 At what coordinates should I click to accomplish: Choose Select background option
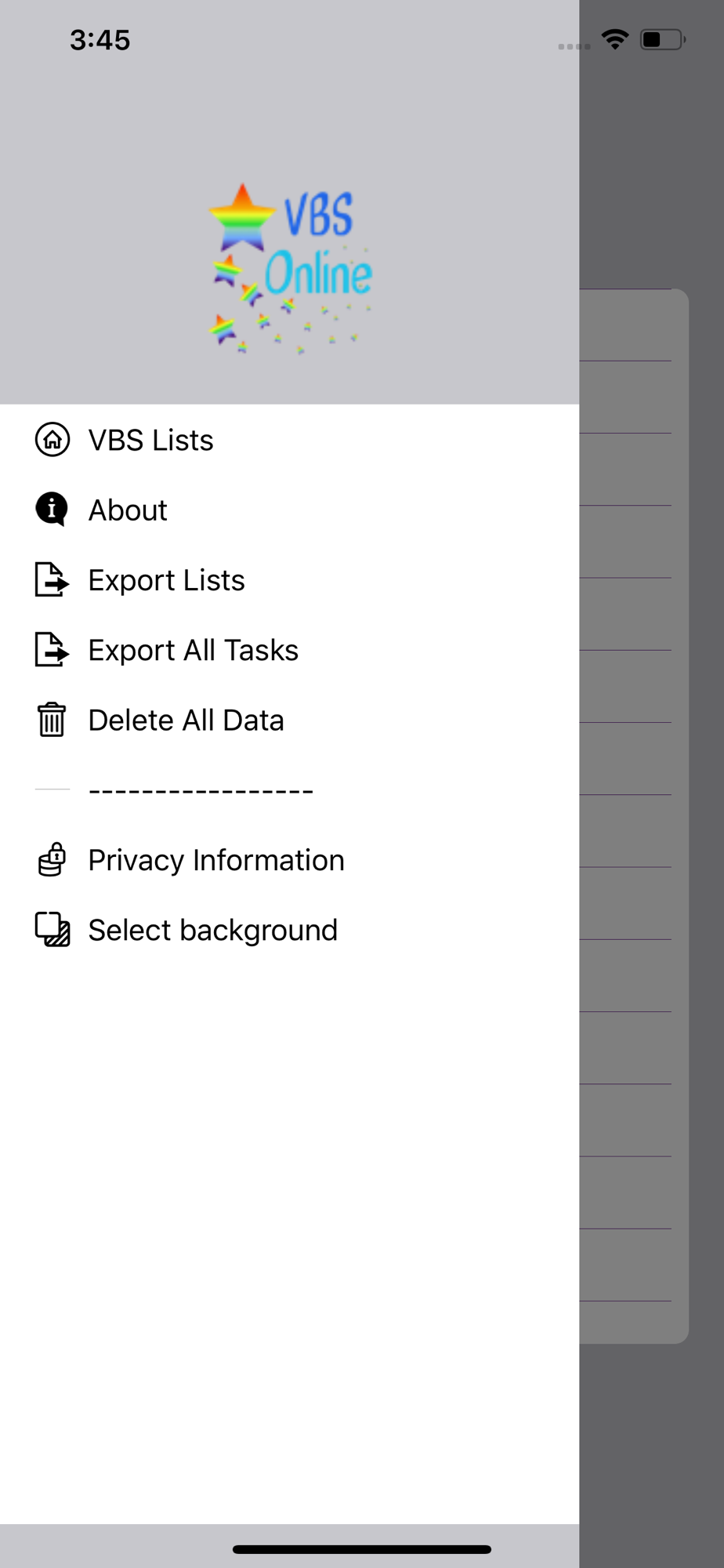tap(290, 930)
